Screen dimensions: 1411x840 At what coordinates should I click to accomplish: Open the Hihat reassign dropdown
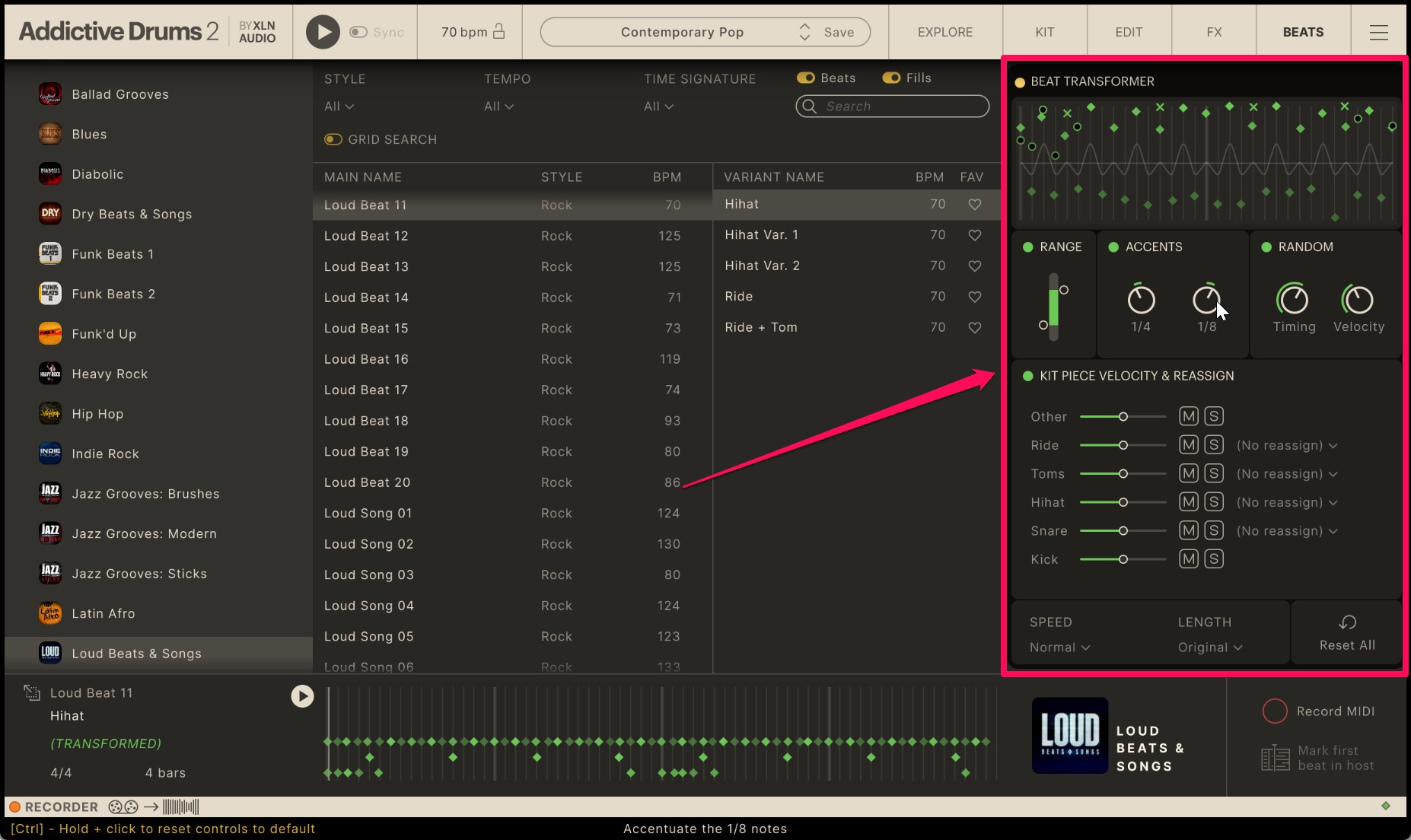(1287, 502)
